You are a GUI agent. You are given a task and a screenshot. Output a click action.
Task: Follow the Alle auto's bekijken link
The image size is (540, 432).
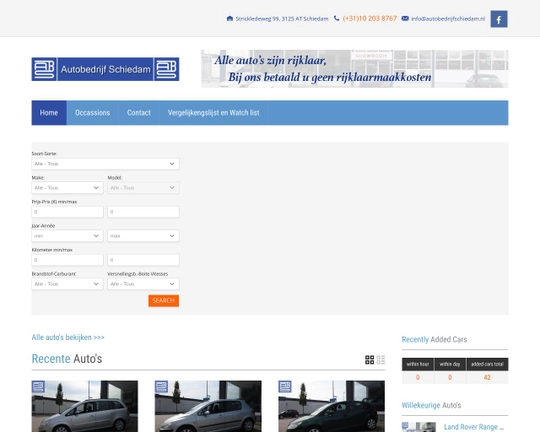[68, 337]
